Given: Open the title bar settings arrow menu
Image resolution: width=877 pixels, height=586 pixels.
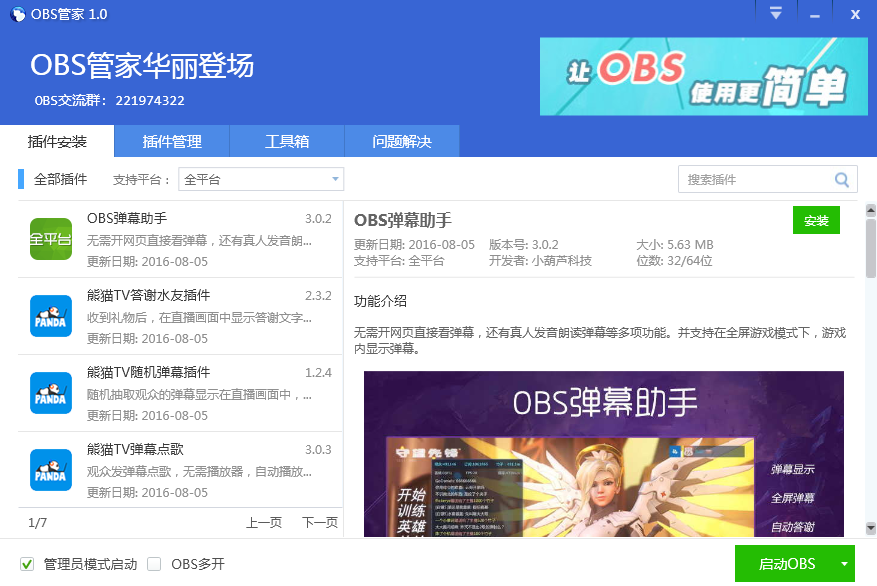Looking at the screenshot, I should point(775,14).
